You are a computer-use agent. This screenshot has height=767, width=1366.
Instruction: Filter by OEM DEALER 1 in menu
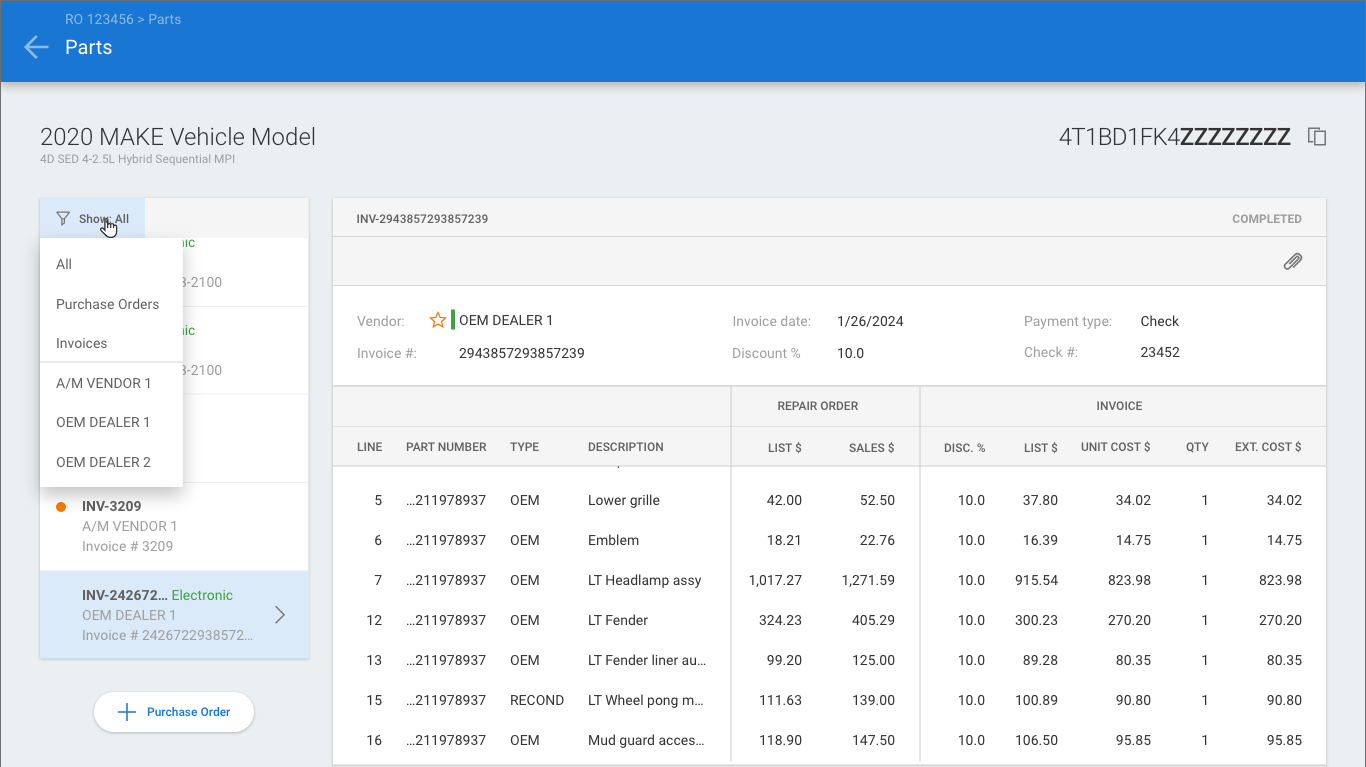tap(111, 422)
